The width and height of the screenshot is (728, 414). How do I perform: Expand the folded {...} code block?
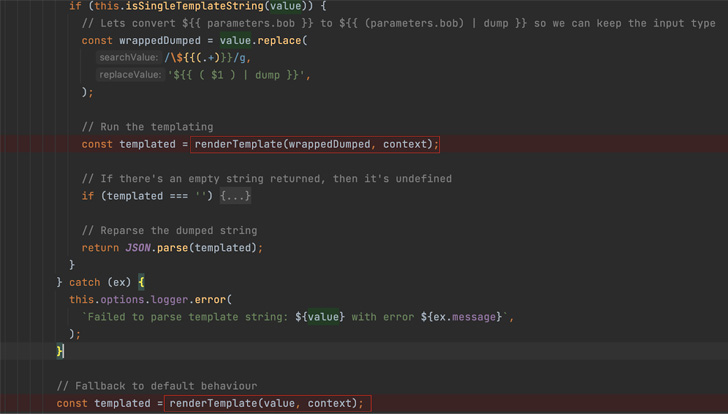pos(235,196)
